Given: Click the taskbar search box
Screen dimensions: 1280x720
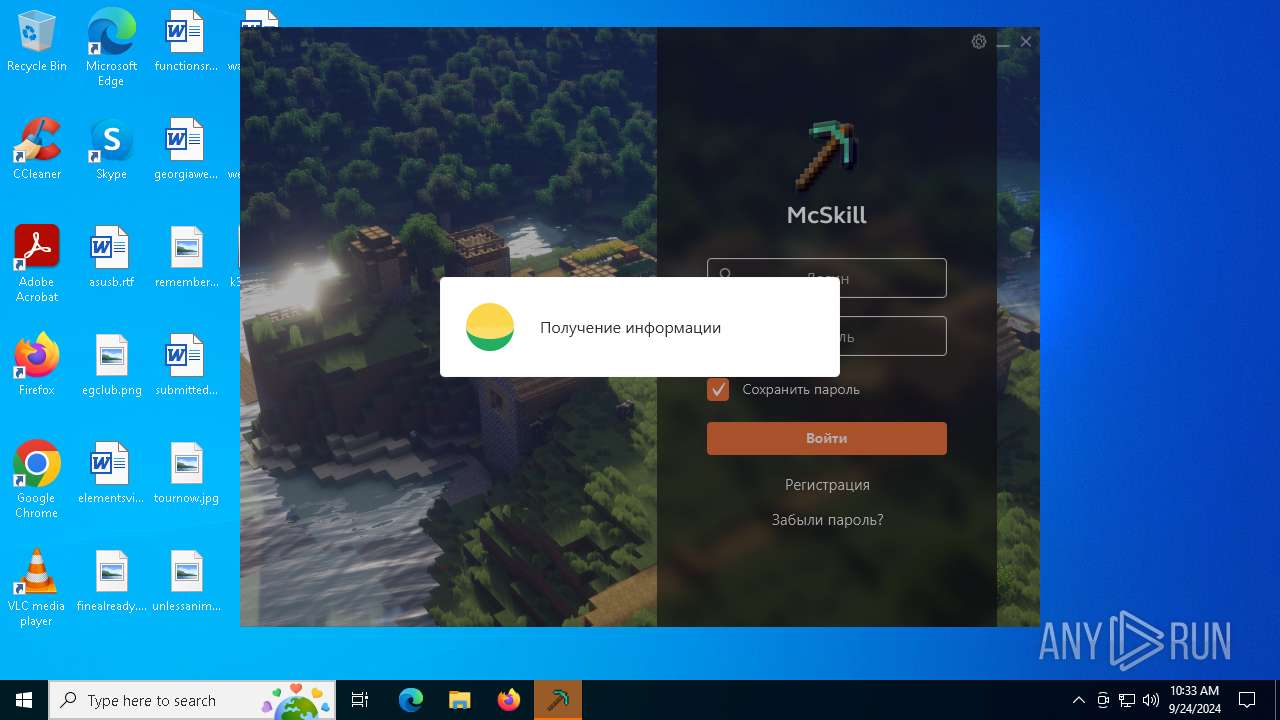Looking at the screenshot, I should pyautogui.click(x=192, y=700).
